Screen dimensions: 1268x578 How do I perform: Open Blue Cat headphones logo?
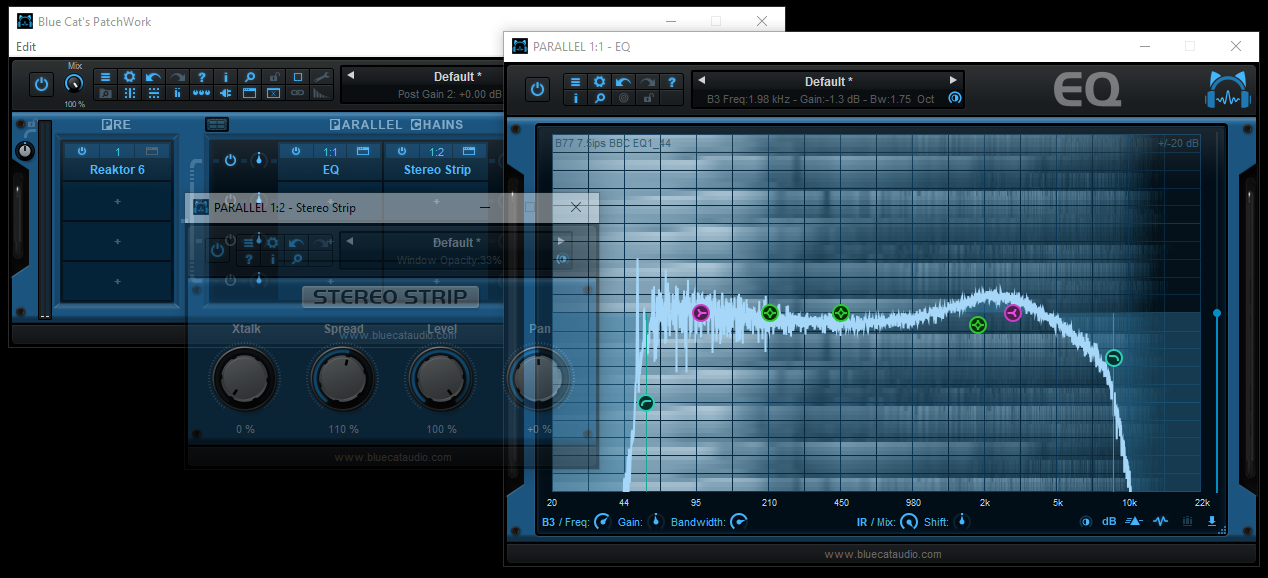coord(1229,91)
